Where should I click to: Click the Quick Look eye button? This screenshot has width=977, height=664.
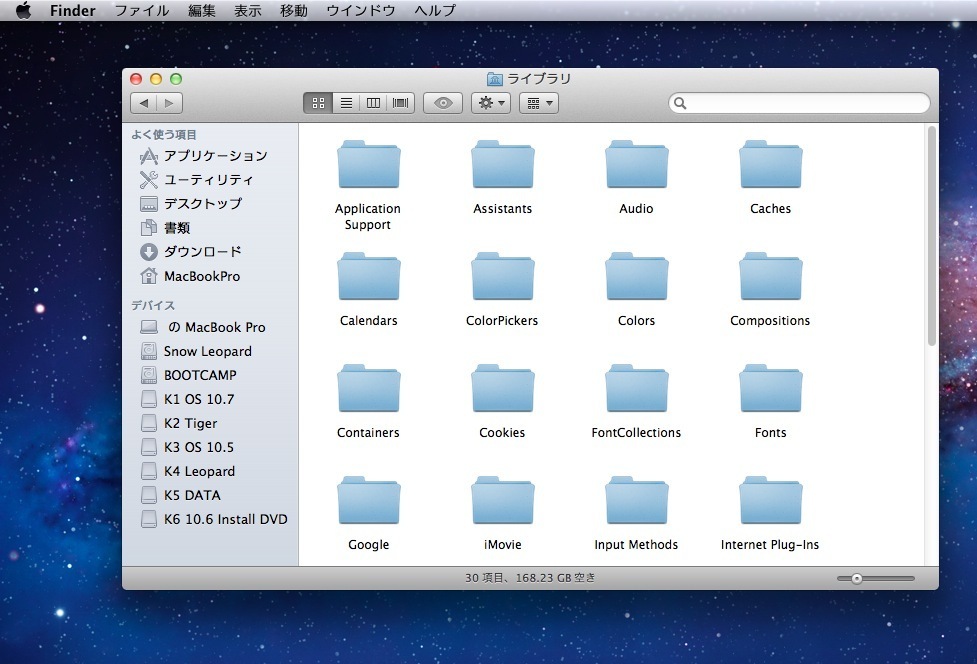[x=443, y=103]
